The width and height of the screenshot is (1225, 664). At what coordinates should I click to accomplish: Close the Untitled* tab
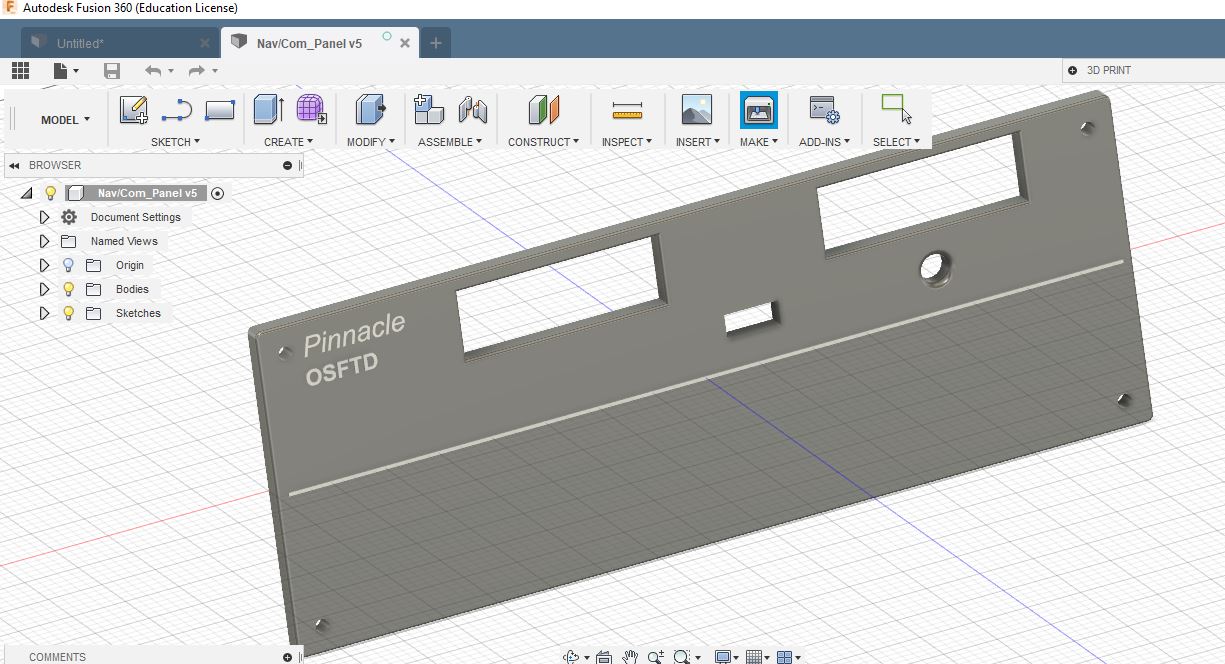205,43
